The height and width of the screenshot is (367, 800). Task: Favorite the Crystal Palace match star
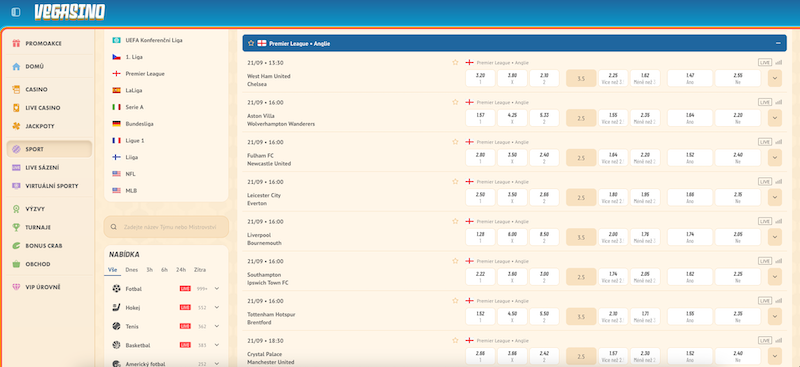(455, 340)
